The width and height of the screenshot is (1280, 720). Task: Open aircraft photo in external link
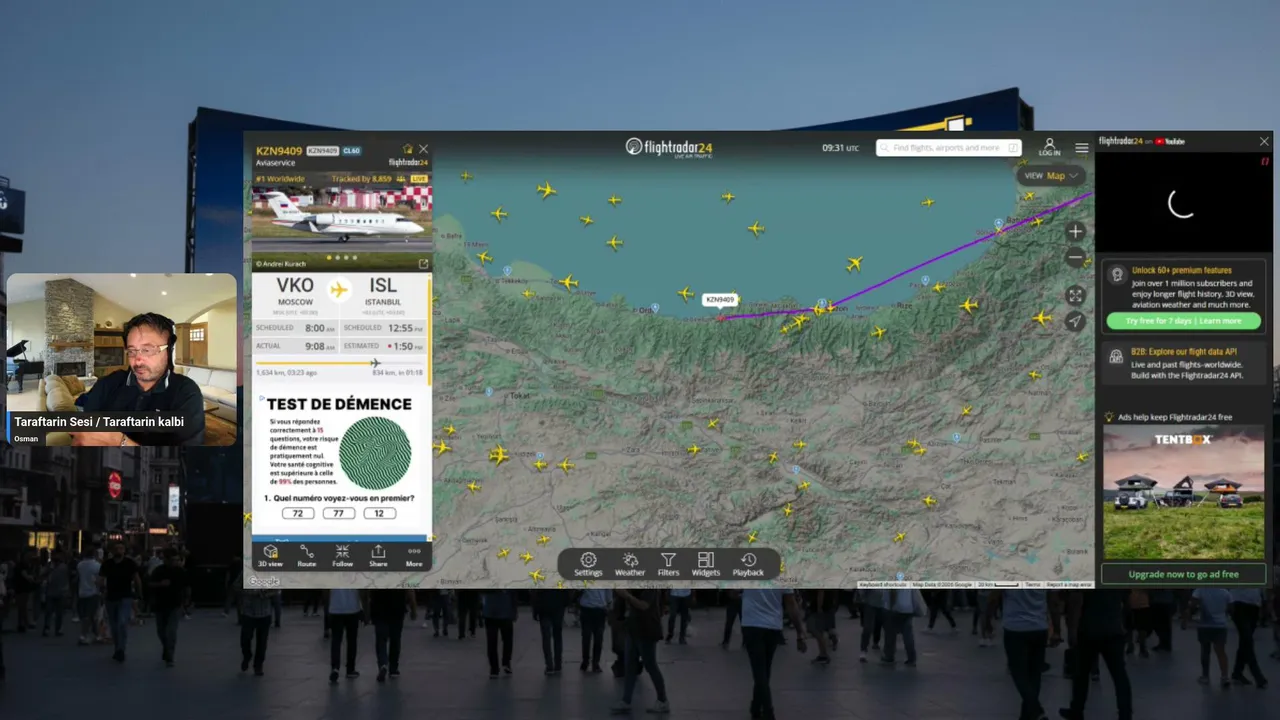(423, 264)
